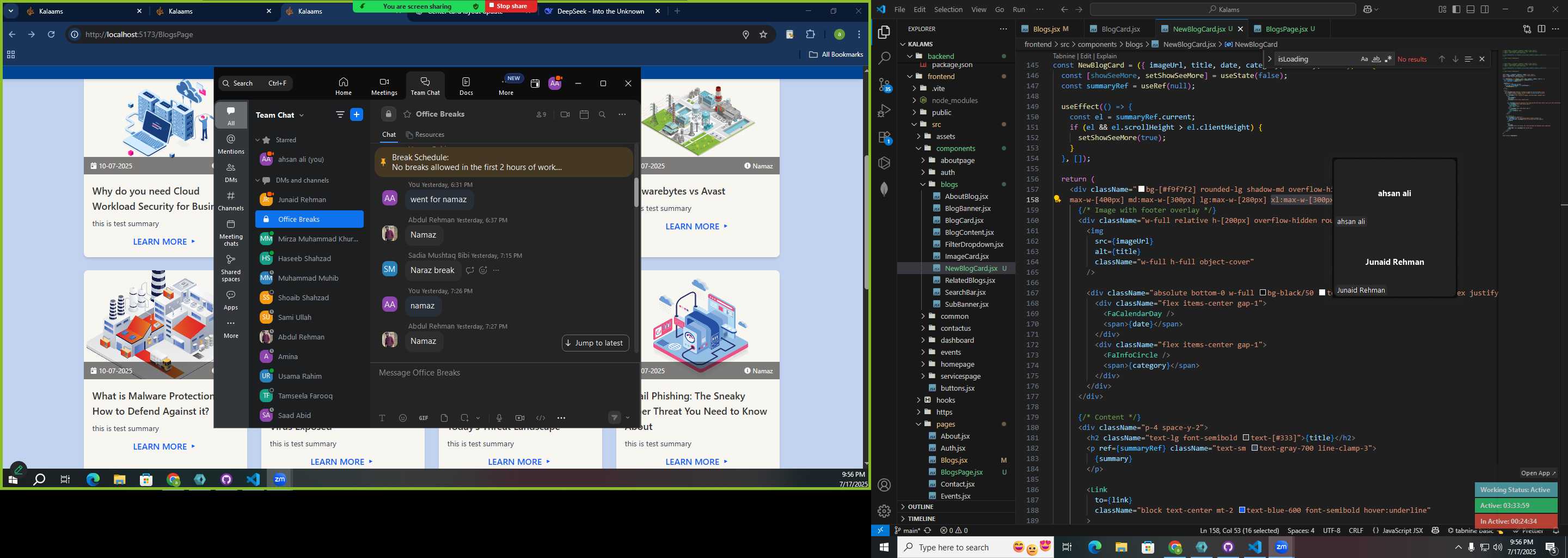Image resolution: width=1568 pixels, height=558 pixels.
Task: Open Selection menu in VS Code
Action: tap(948, 9)
